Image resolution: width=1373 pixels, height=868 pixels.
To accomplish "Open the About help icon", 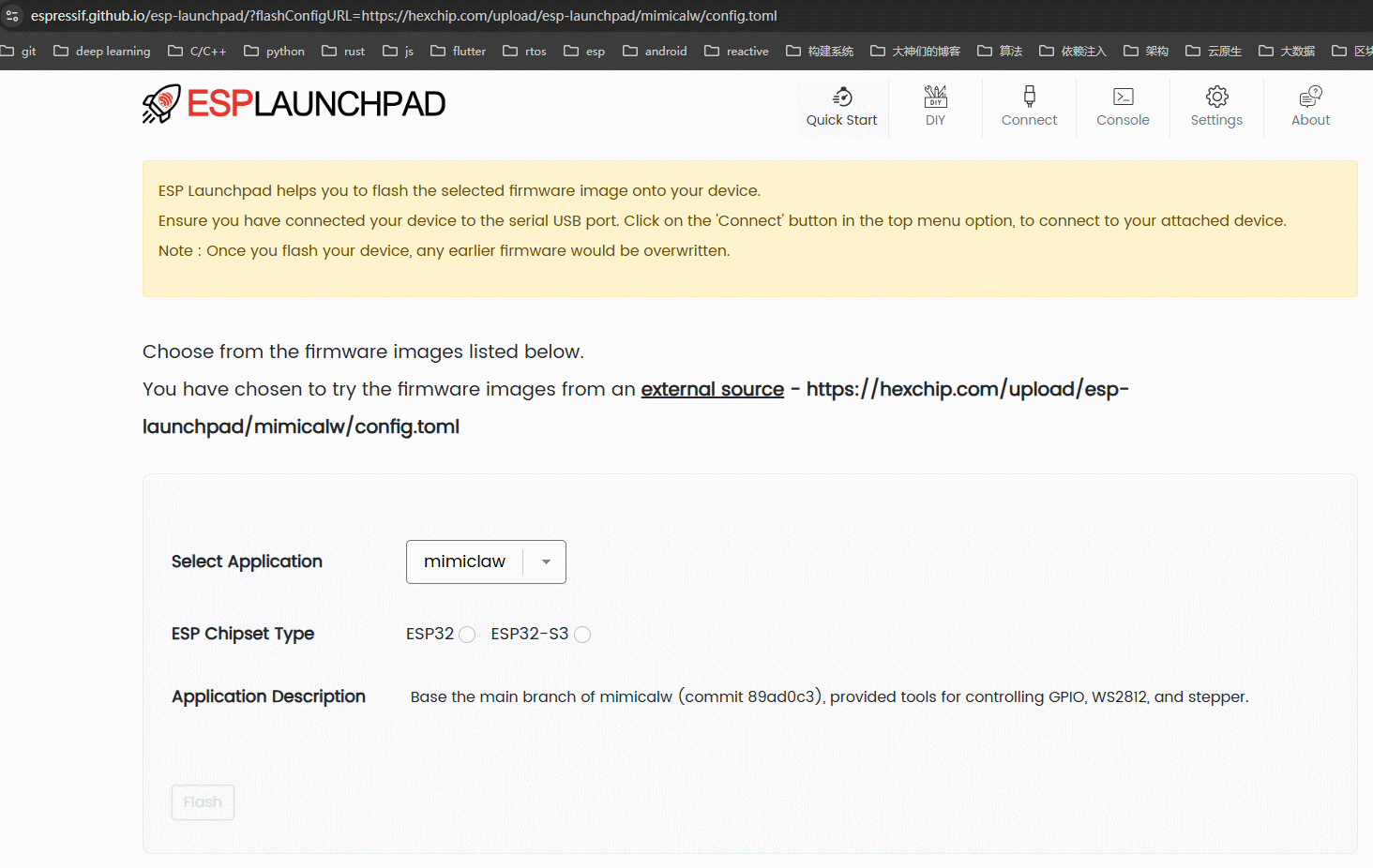I will (1310, 97).
